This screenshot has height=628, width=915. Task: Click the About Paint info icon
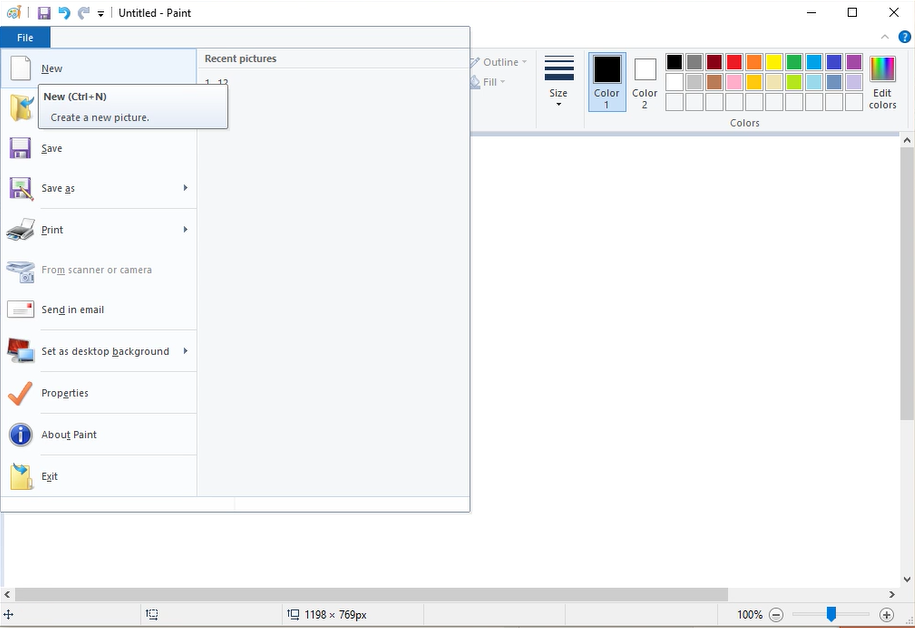(20, 435)
